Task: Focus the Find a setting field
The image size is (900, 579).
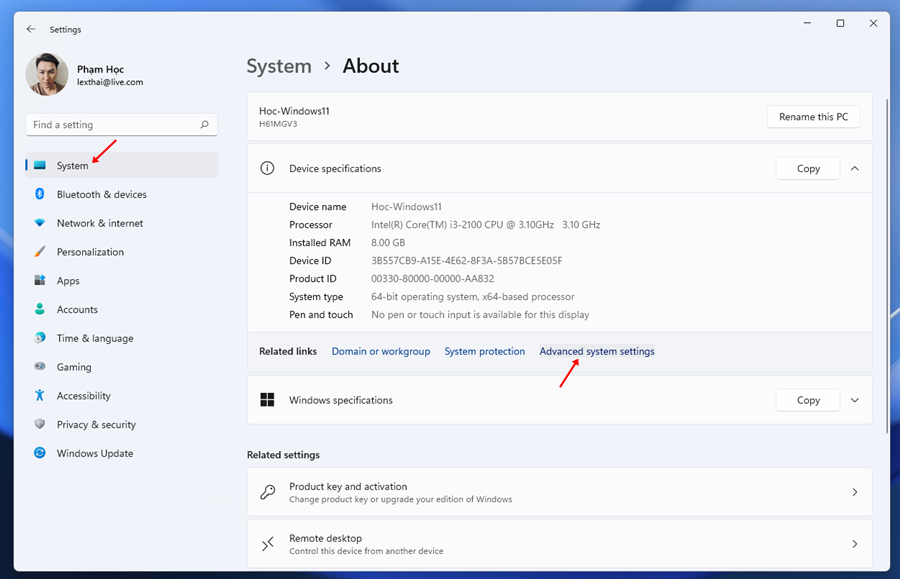Action: pyautogui.click(x=121, y=125)
